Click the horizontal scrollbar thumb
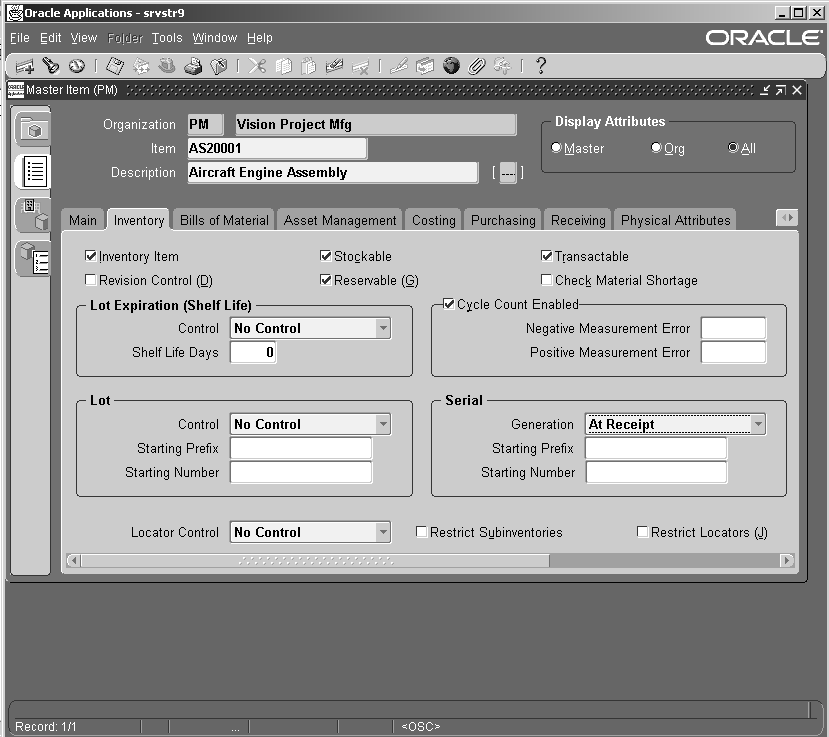 (x=315, y=560)
